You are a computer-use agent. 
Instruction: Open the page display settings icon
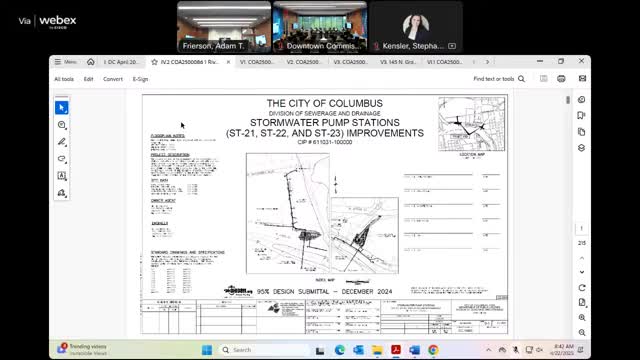(582, 302)
